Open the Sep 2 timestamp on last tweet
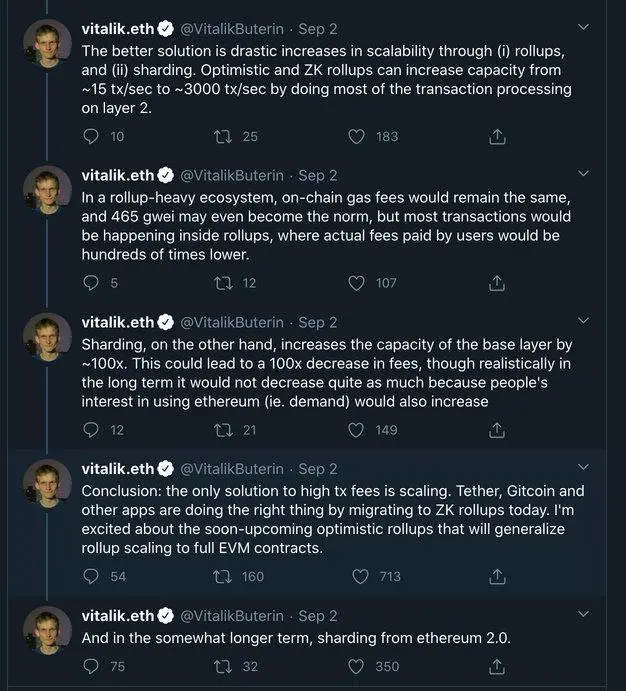 point(318,616)
